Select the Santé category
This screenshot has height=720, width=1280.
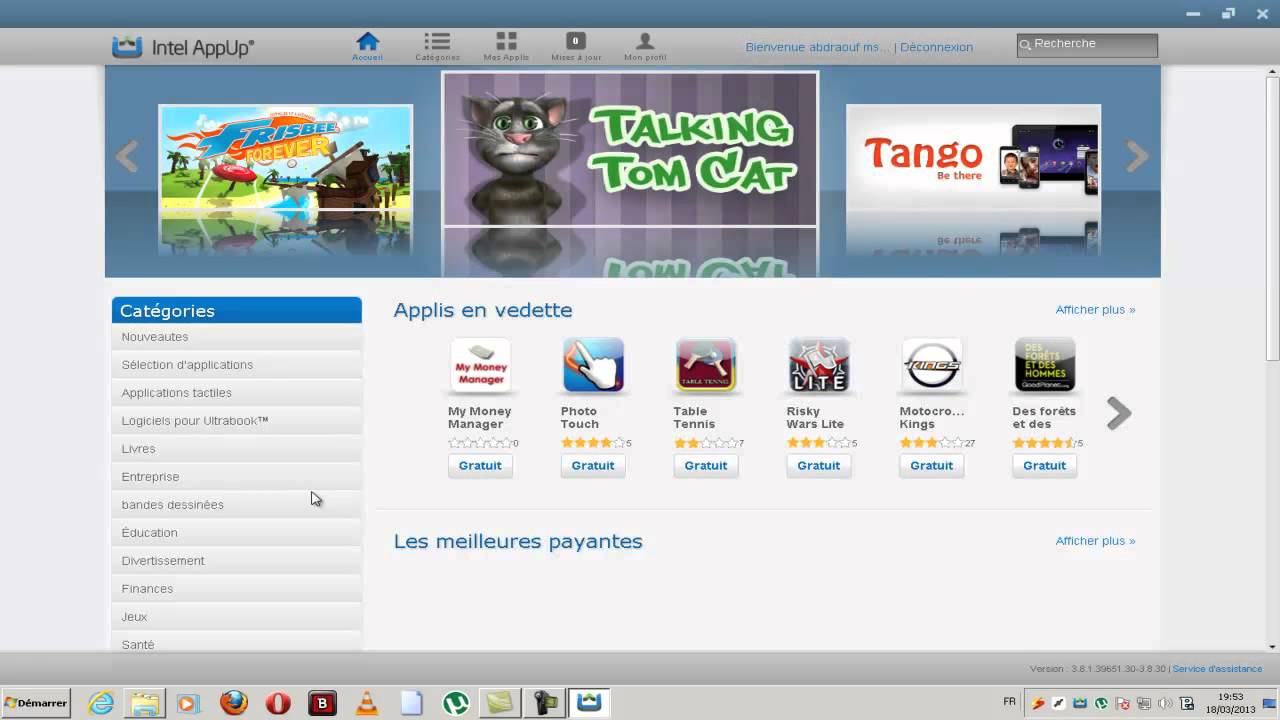click(237, 643)
